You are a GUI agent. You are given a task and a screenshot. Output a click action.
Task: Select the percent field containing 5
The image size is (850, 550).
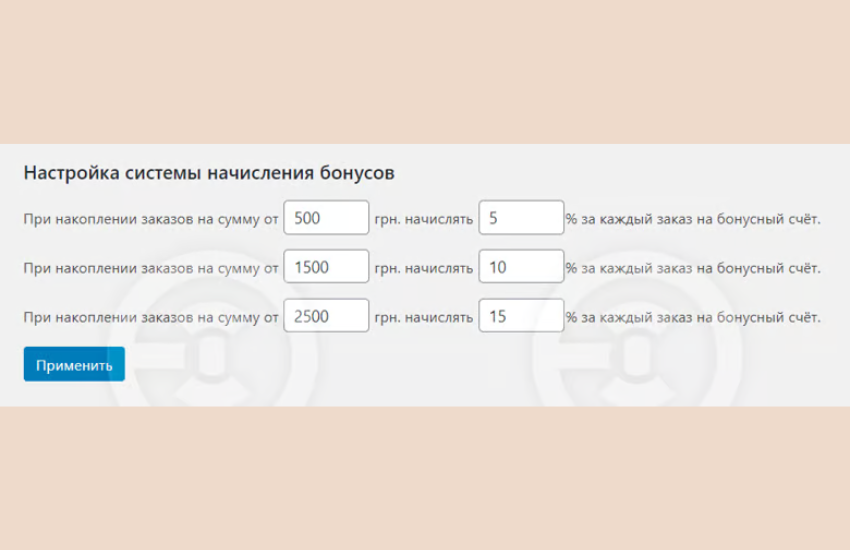click(x=521, y=218)
